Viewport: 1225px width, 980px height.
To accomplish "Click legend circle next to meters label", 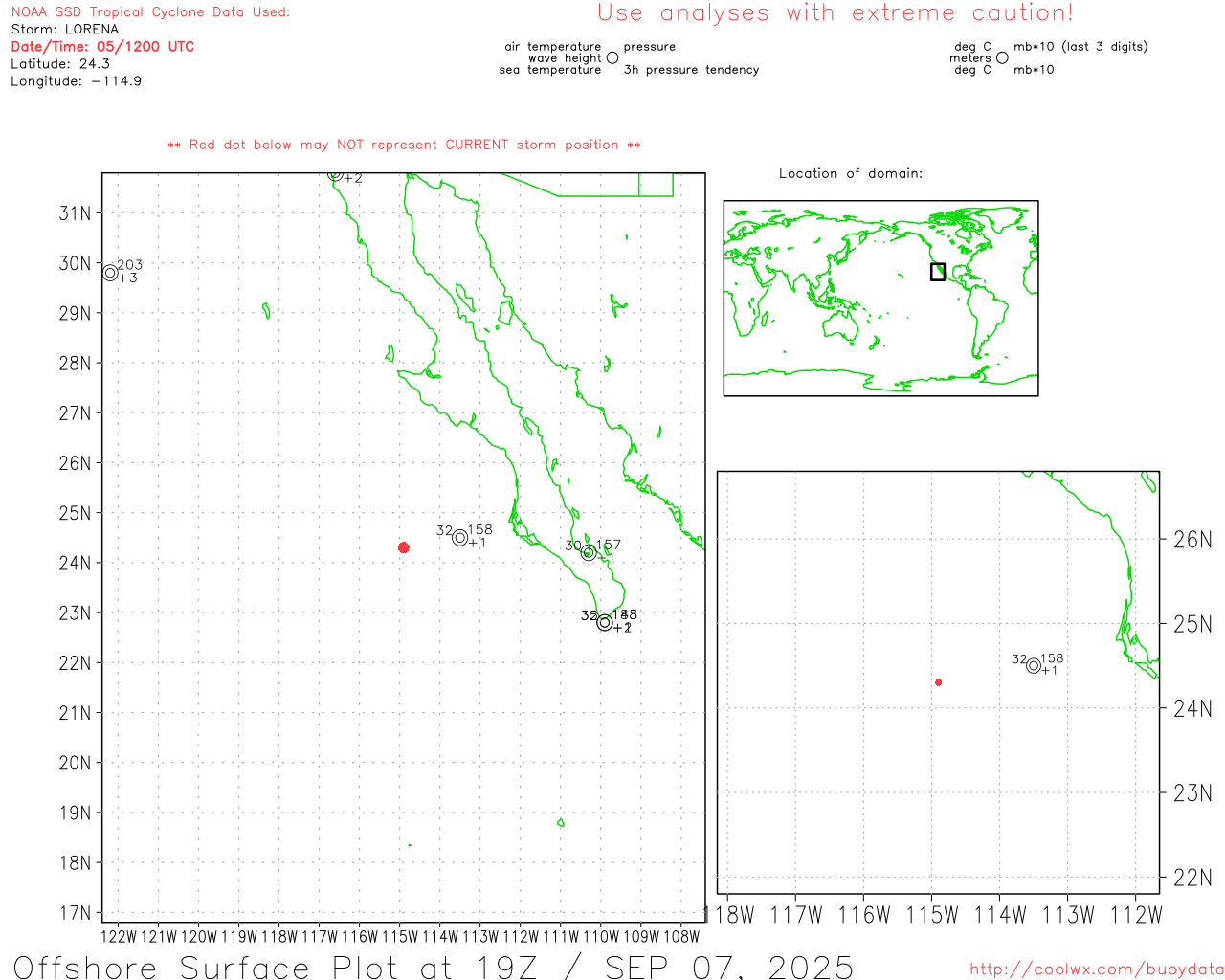I will tap(1002, 57).
